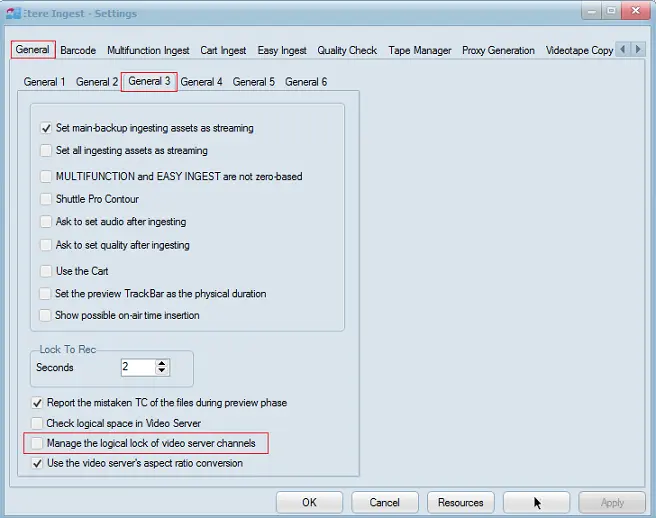
Task: Click the Etere Ingest app icon in title bar
Action: pos(12,14)
